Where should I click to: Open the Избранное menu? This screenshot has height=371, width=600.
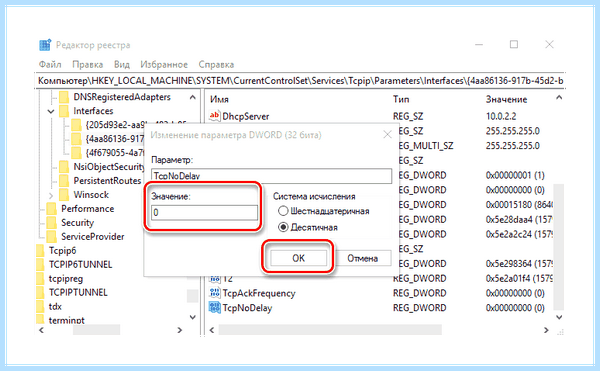click(164, 64)
